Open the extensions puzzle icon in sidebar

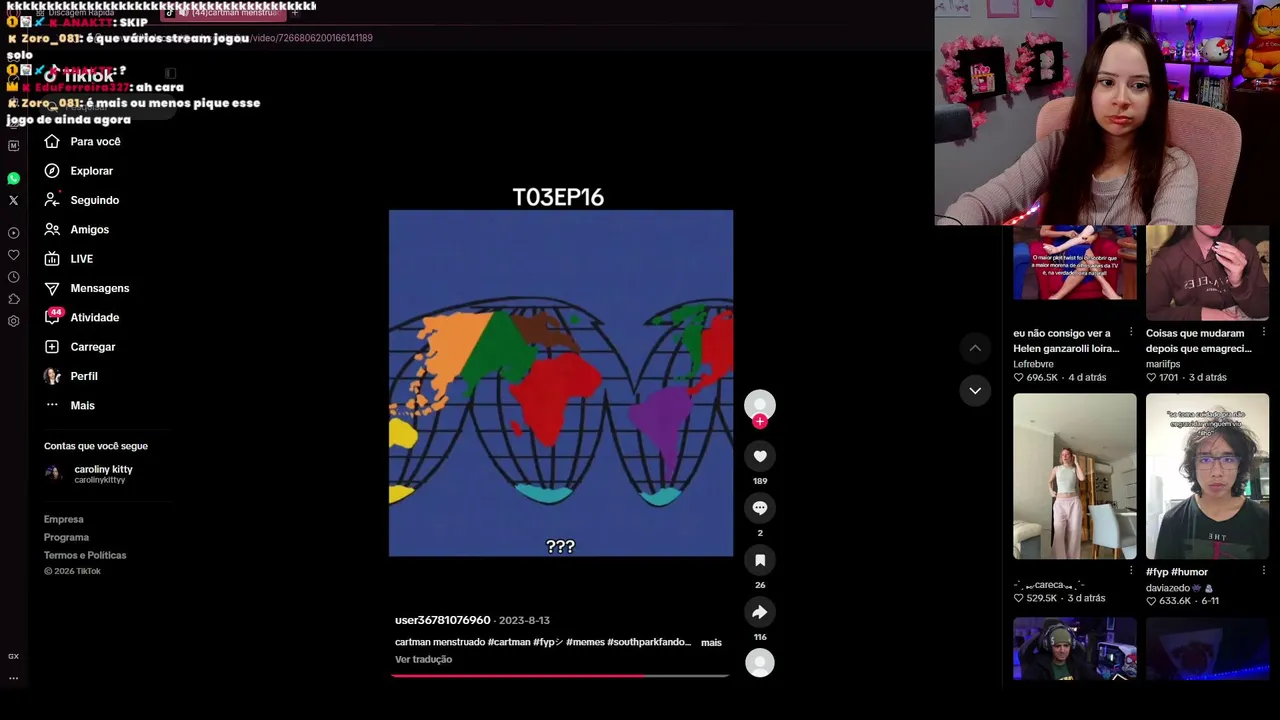pos(13,299)
